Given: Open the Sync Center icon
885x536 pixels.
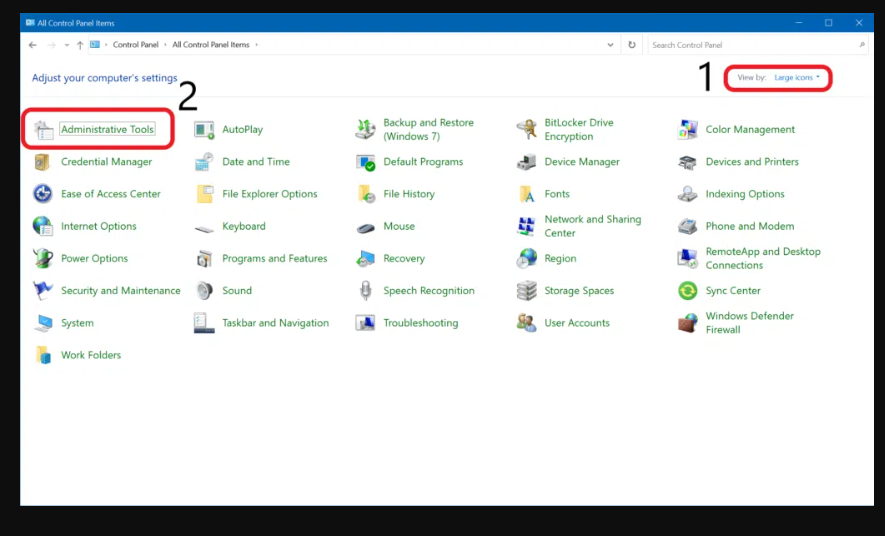Looking at the screenshot, I should [688, 291].
